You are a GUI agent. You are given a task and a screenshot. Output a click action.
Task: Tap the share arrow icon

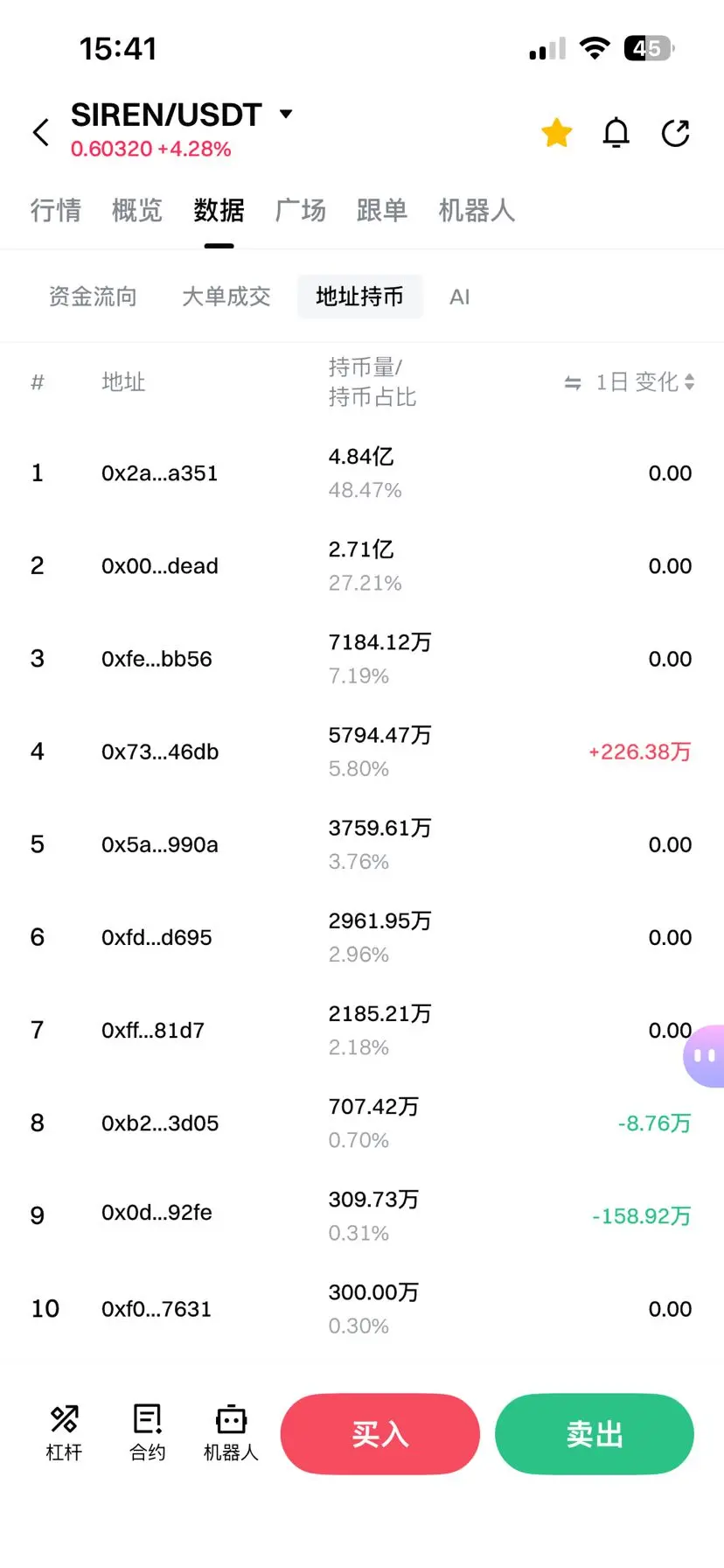(676, 133)
